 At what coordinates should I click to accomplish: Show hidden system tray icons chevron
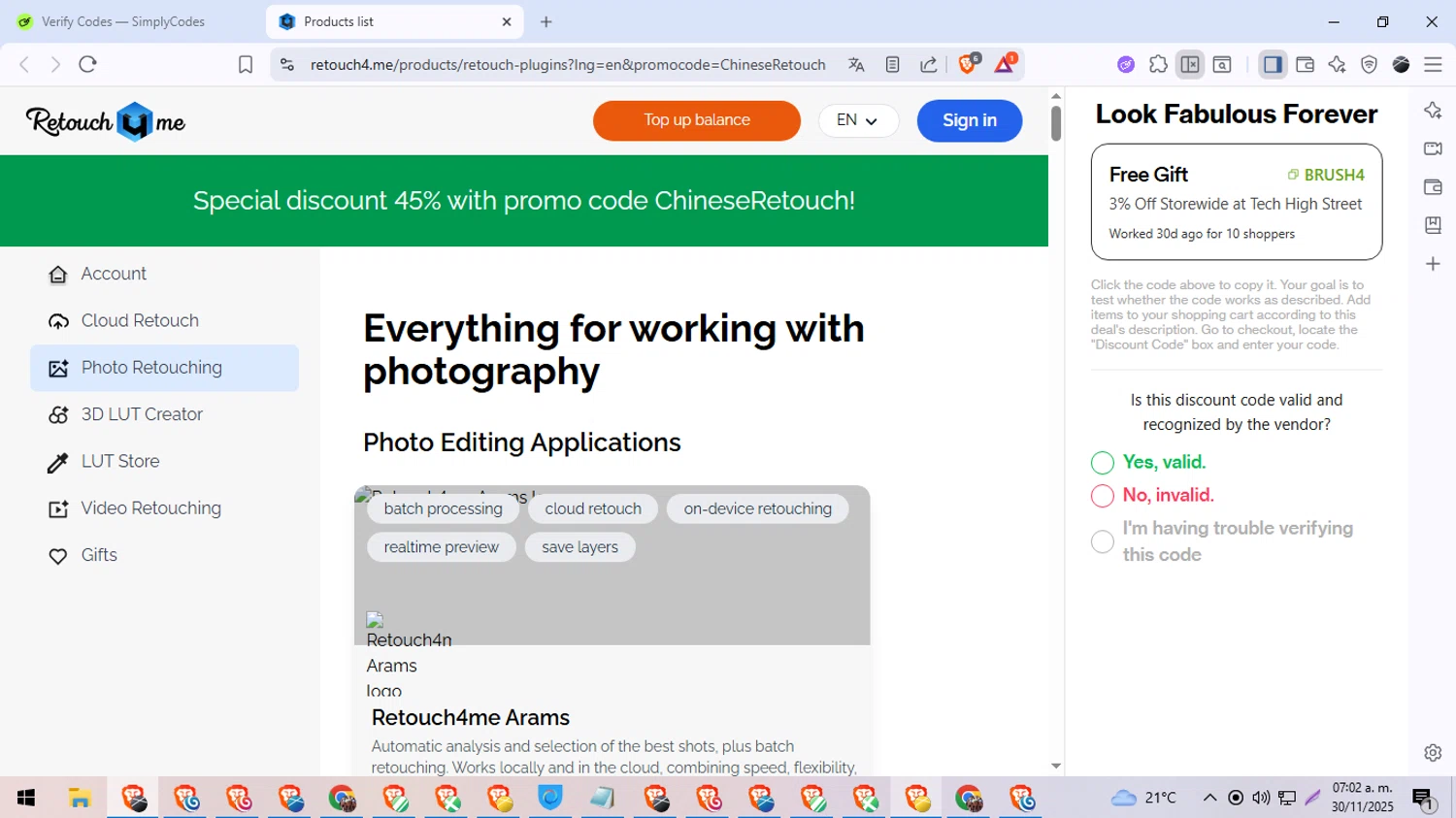[x=1209, y=798]
